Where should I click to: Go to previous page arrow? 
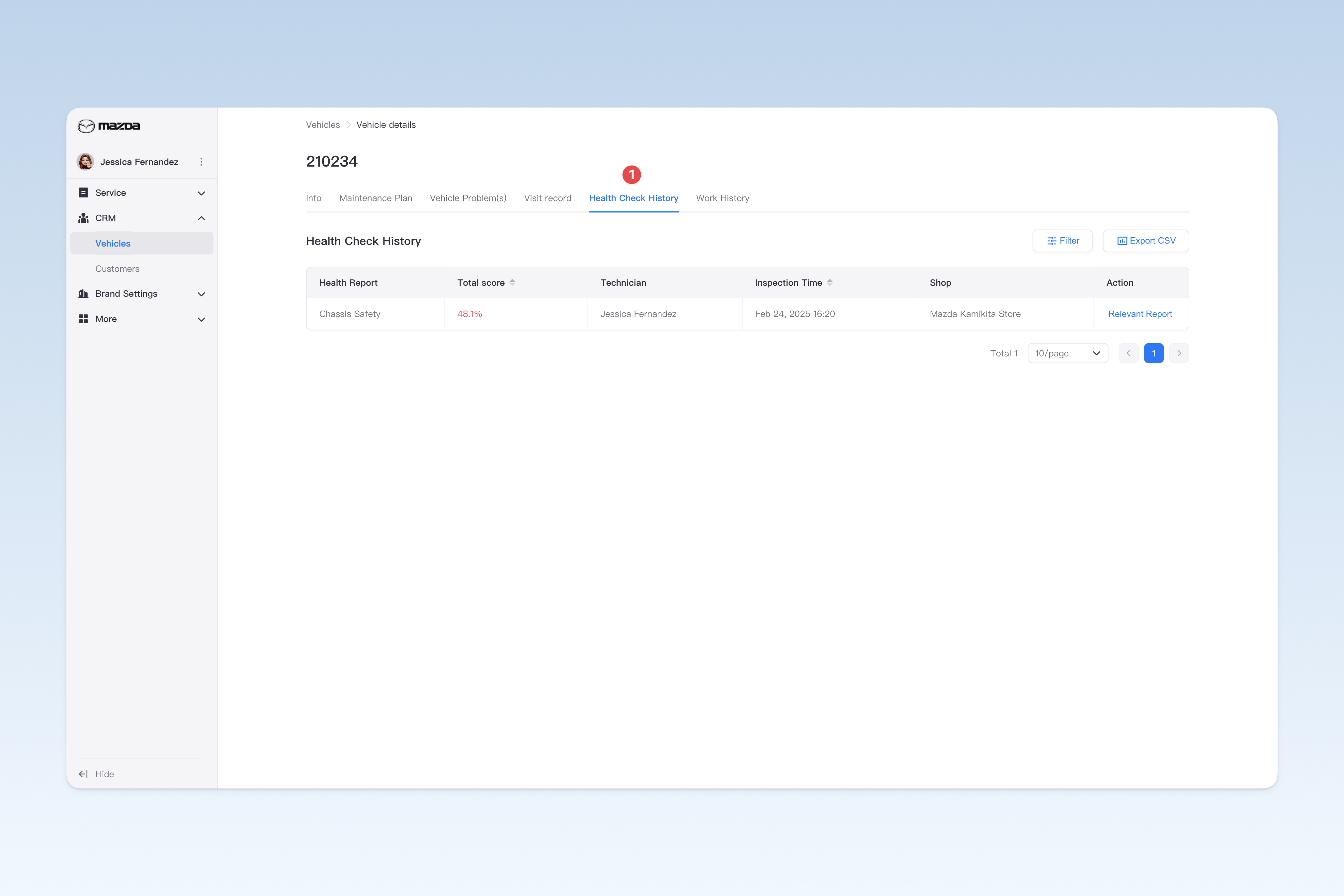pyautogui.click(x=1129, y=353)
